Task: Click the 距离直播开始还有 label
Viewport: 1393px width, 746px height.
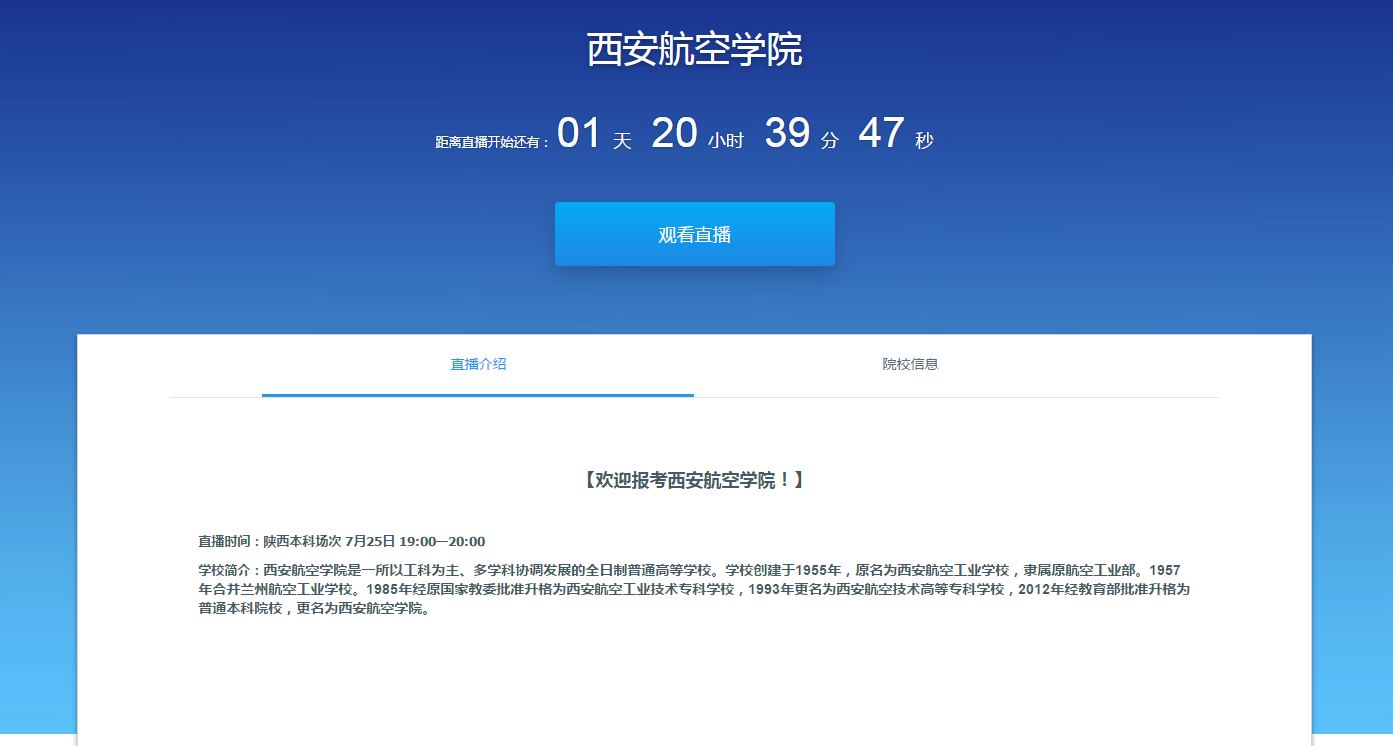Action: click(x=493, y=142)
